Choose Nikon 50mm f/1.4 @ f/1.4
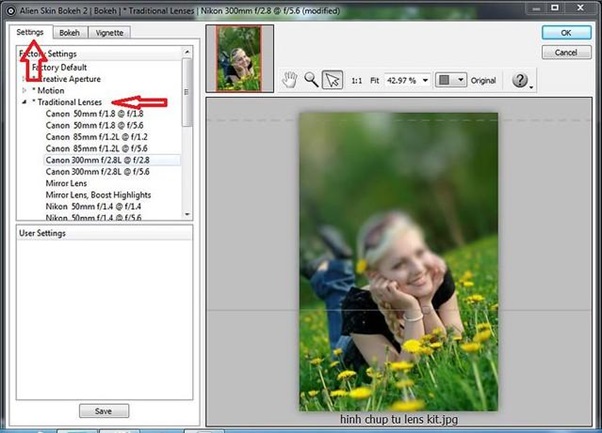 tap(93, 206)
